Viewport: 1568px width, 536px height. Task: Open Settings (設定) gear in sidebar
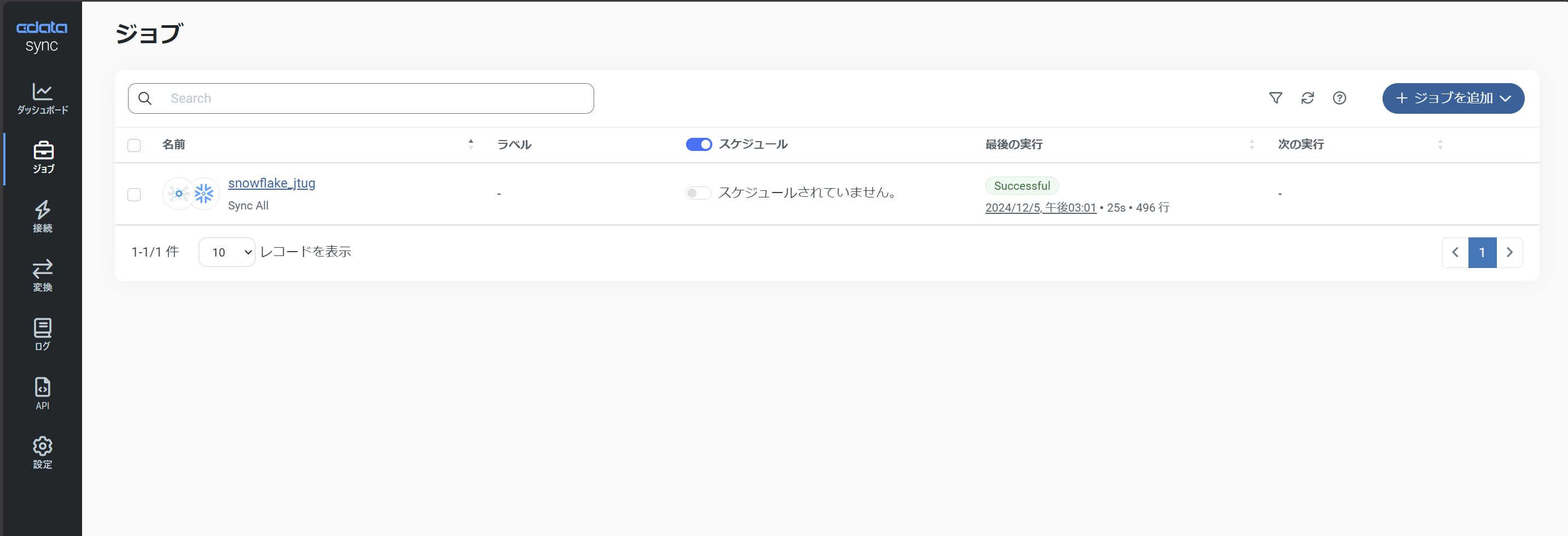point(43,453)
